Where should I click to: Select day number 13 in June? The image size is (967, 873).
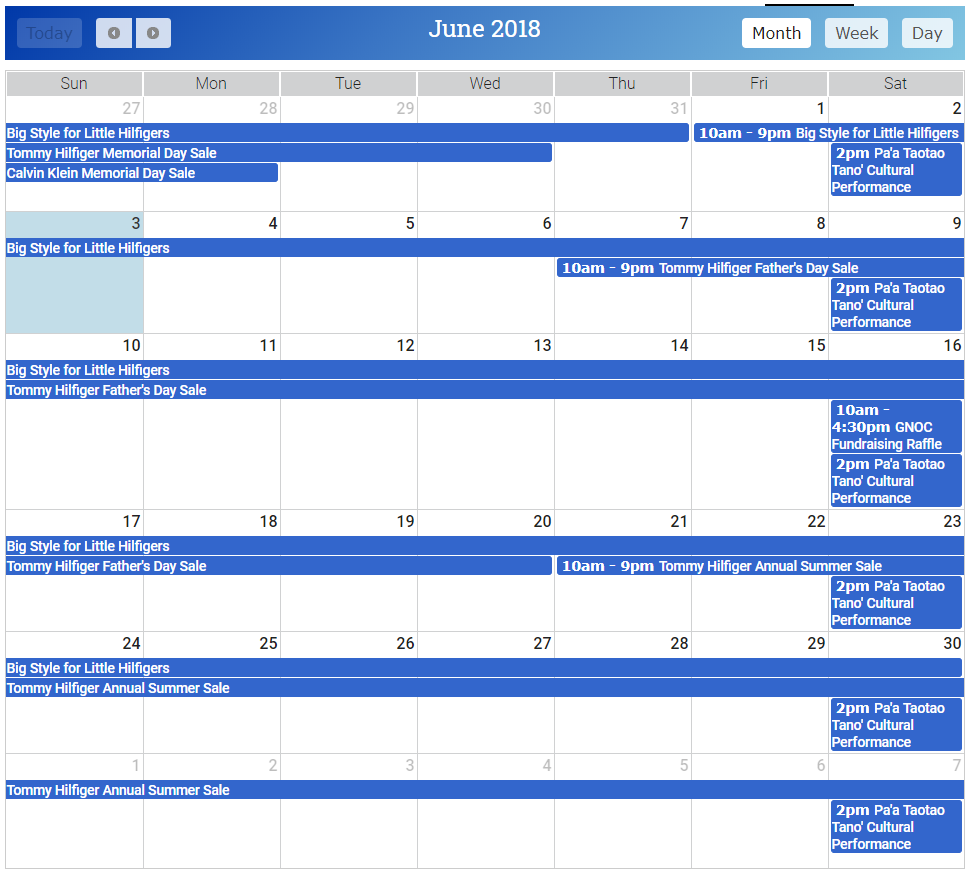[542, 345]
